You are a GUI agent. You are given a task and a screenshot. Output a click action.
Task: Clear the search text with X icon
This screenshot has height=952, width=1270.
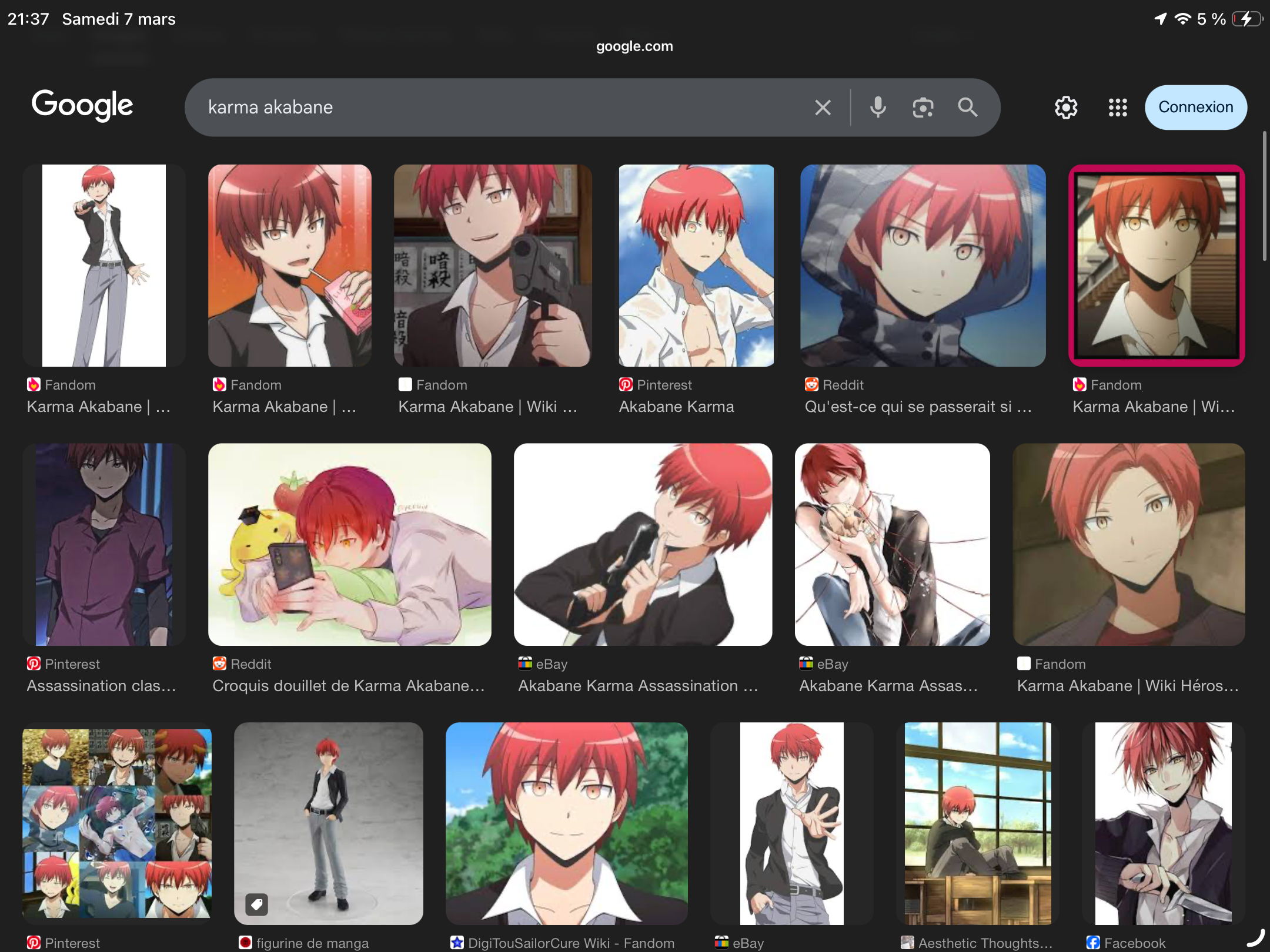(x=823, y=108)
